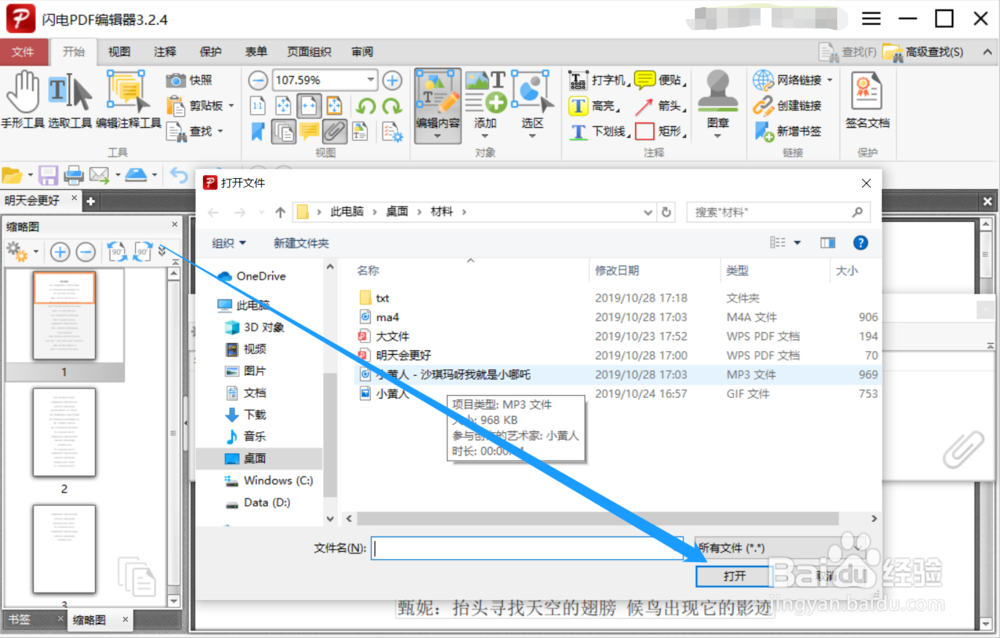The image size is (1000, 638).
Task: Select the Arrow (箭头) annotation tool
Action: pos(661,106)
